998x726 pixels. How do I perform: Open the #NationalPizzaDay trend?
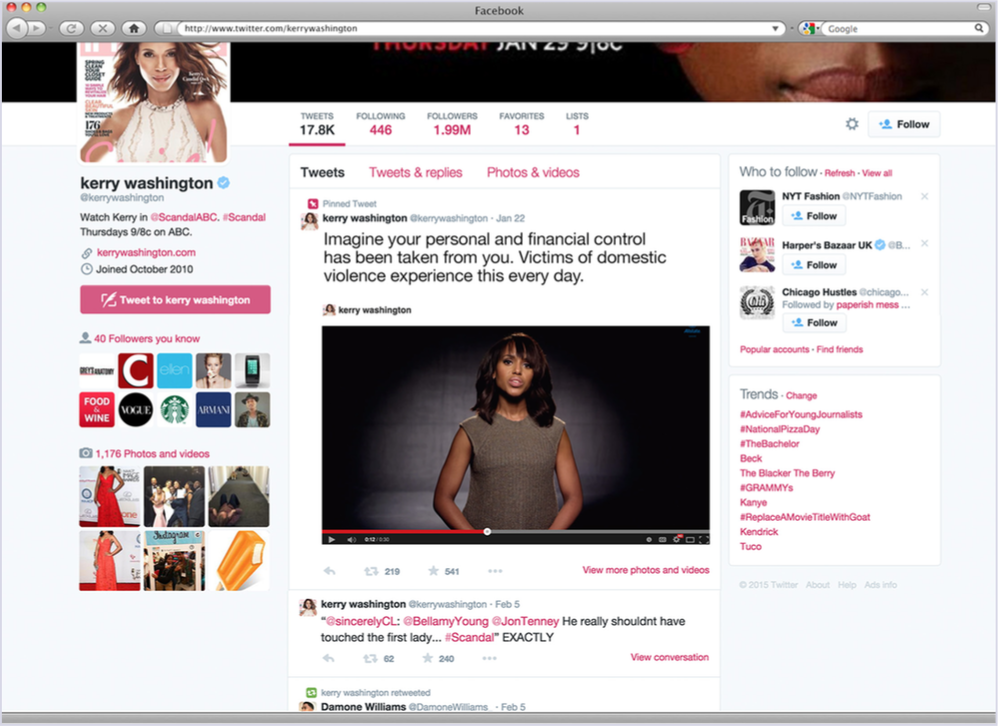point(780,429)
